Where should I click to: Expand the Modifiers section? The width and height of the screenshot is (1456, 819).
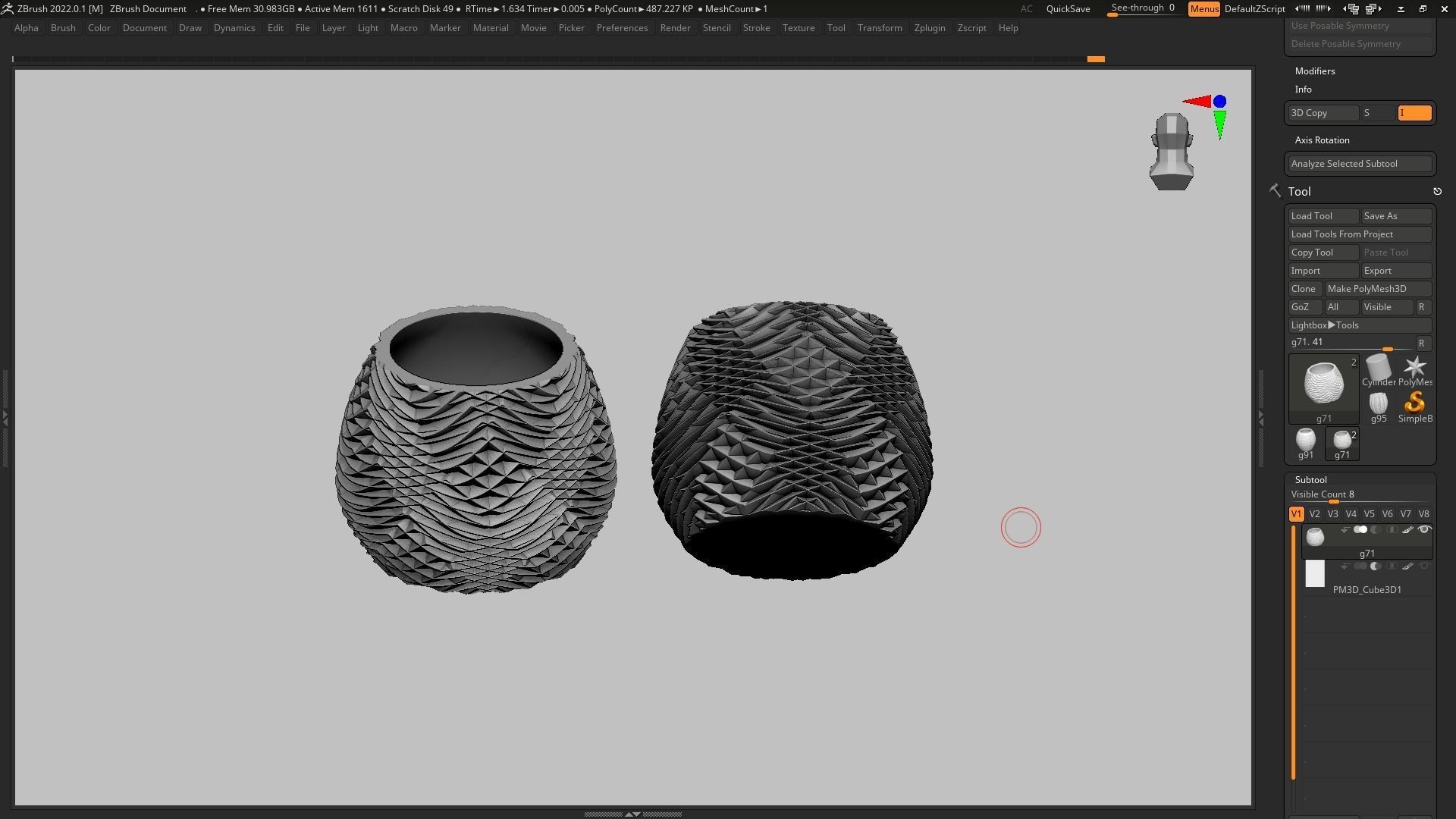click(x=1315, y=71)
